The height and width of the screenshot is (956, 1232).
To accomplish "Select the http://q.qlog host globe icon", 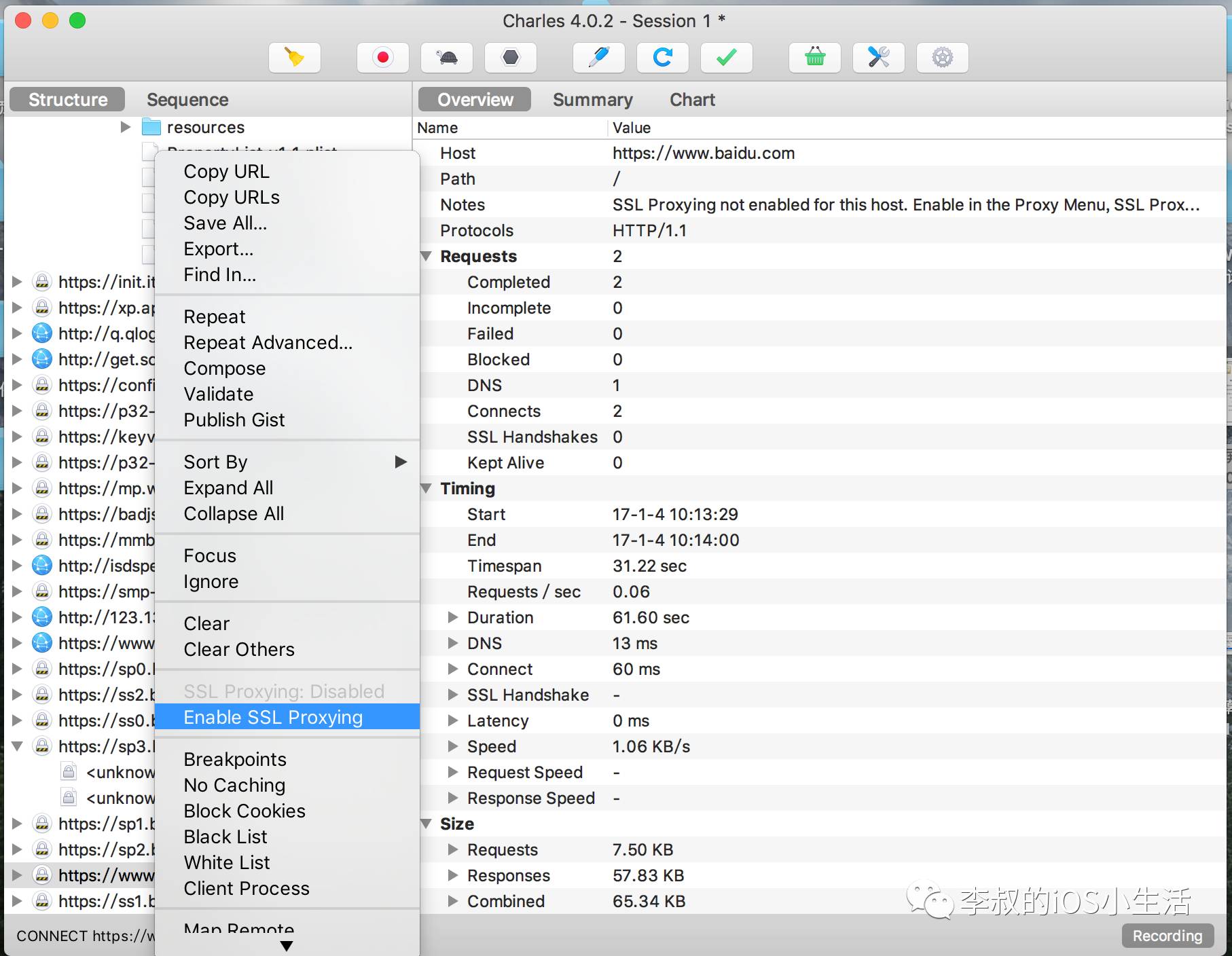I will pyautogui.click(x=42, y=333).
